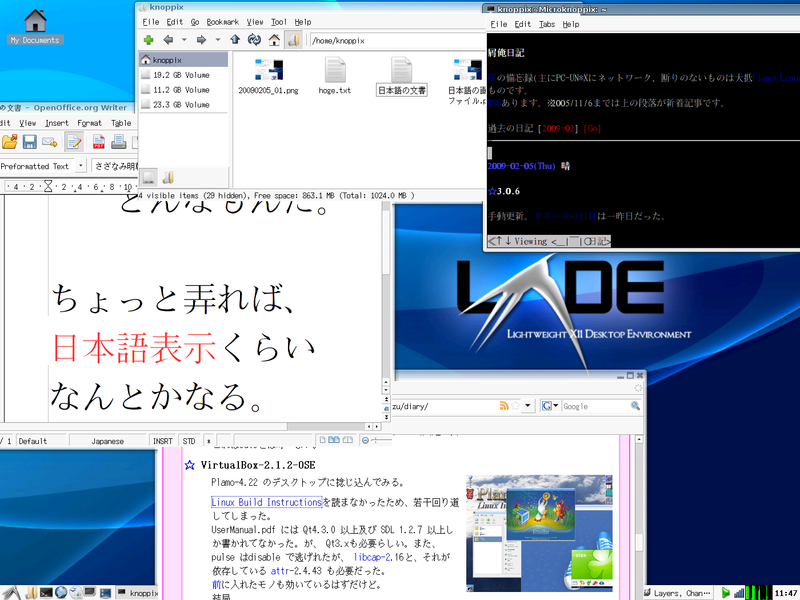Open the Writer Format menu
Image resolution: width=800 pixels, height=600 pixels.
pyautogui.click(x=89, y=123)
